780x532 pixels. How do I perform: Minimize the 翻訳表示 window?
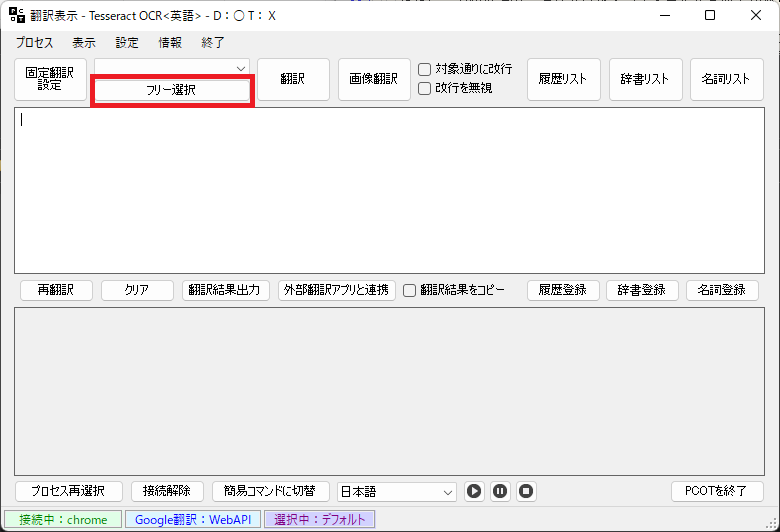click(x=665, y=15)
